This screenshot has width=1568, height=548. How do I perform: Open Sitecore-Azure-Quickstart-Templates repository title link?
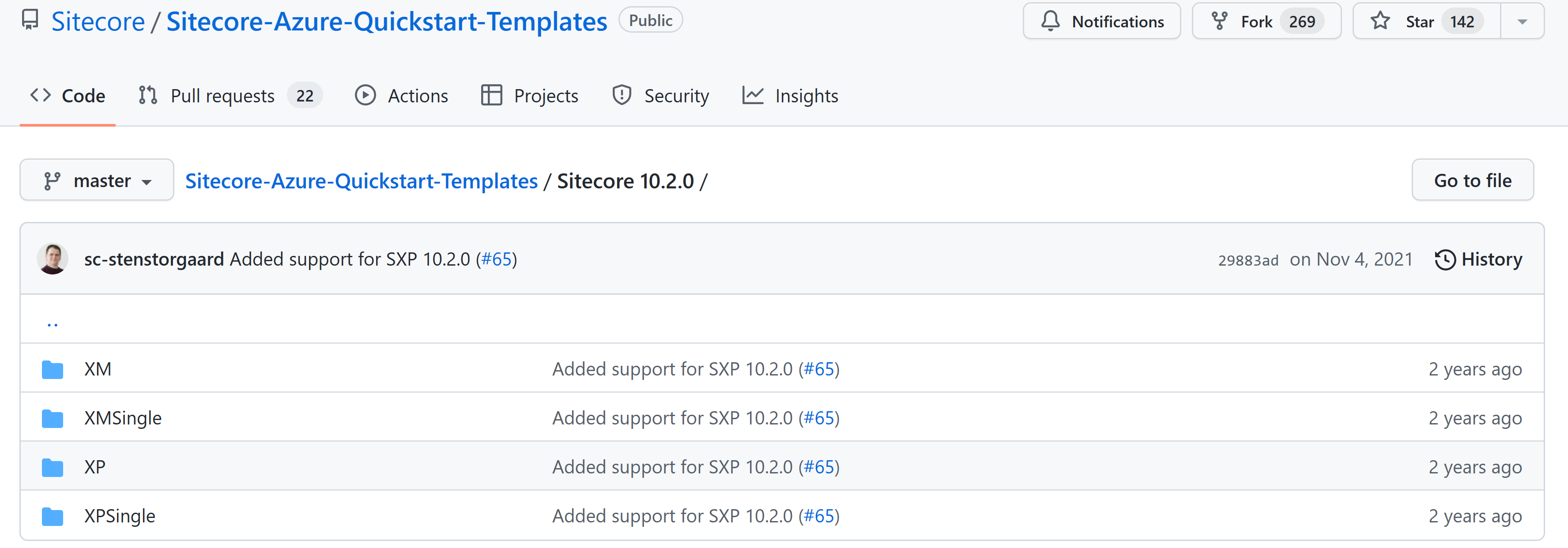[387, 21]
